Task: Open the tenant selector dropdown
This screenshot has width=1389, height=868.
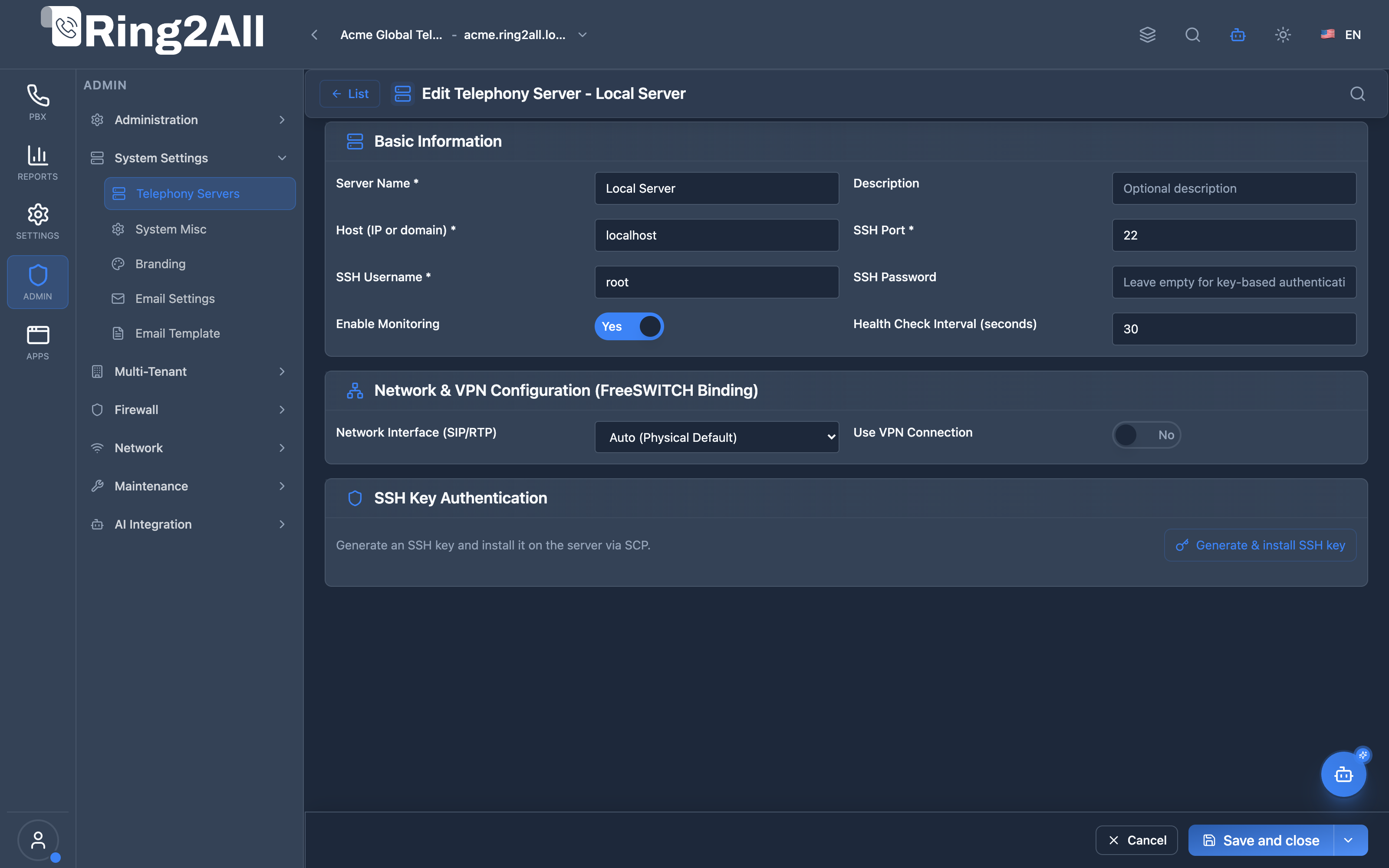Action: (583, 34)
